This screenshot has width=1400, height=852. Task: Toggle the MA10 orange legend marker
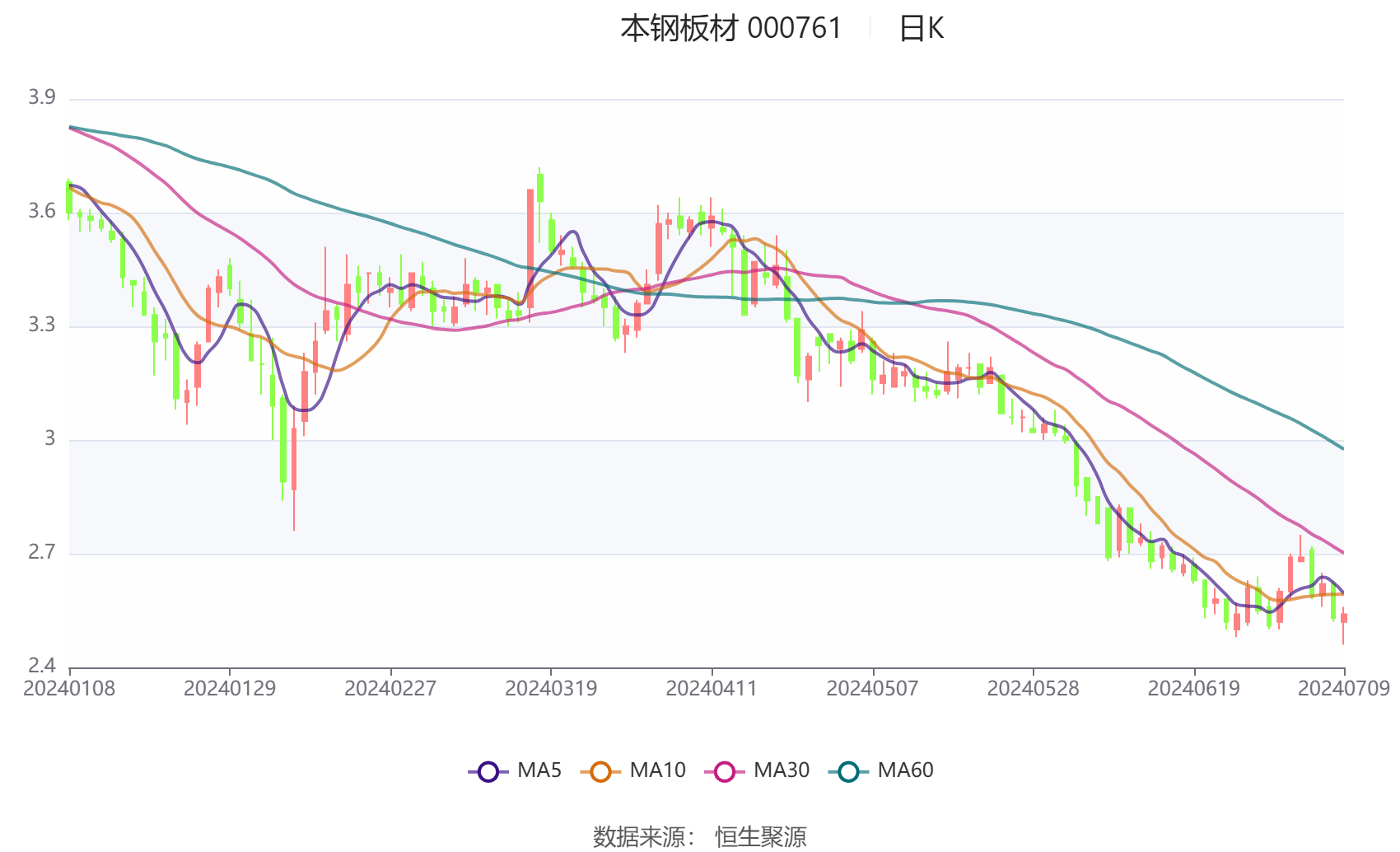(x=600, y=772)
